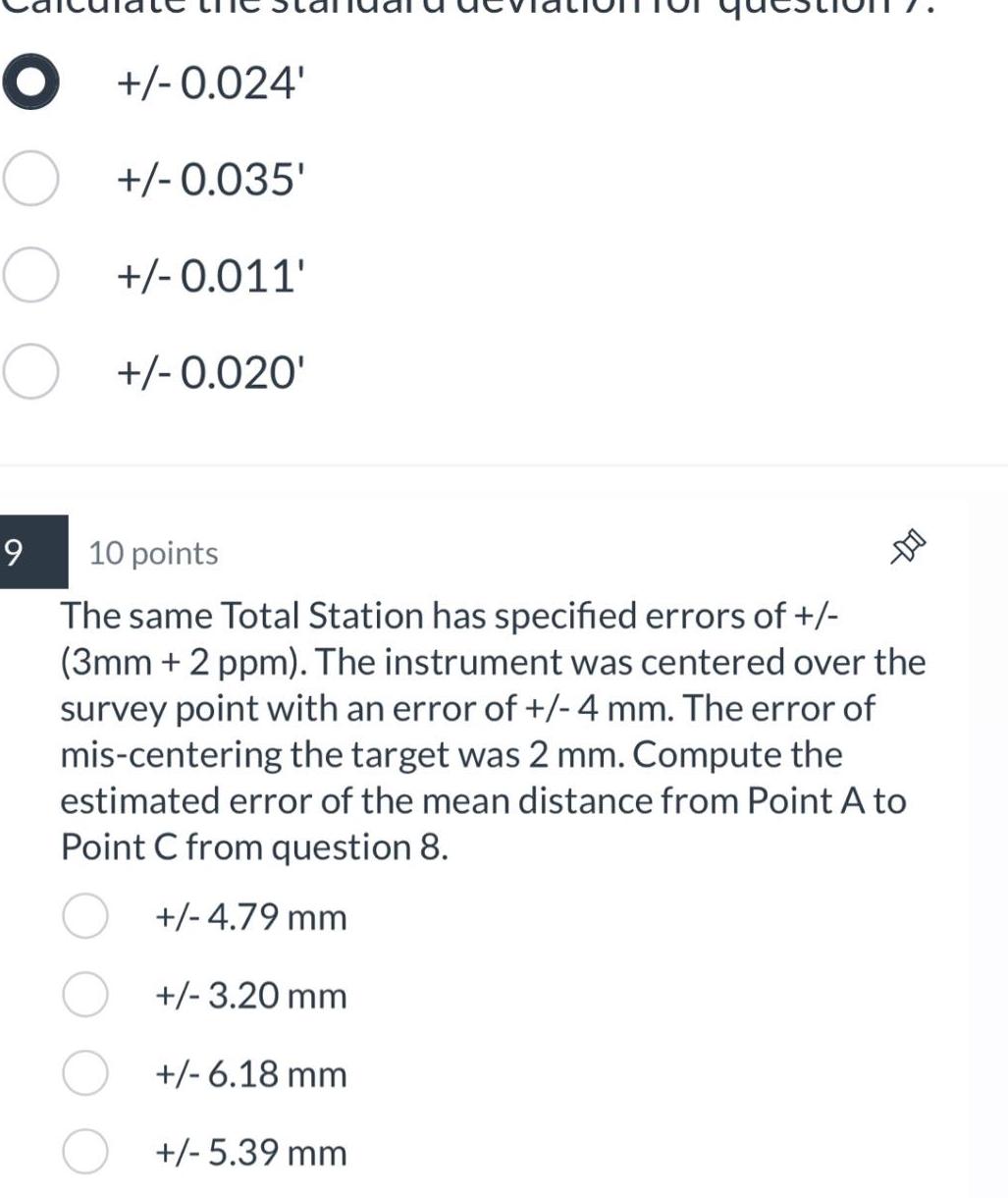Click the 10 points label
Image resolution: width=1008 pixels, height=1198 pixels.
152,553
